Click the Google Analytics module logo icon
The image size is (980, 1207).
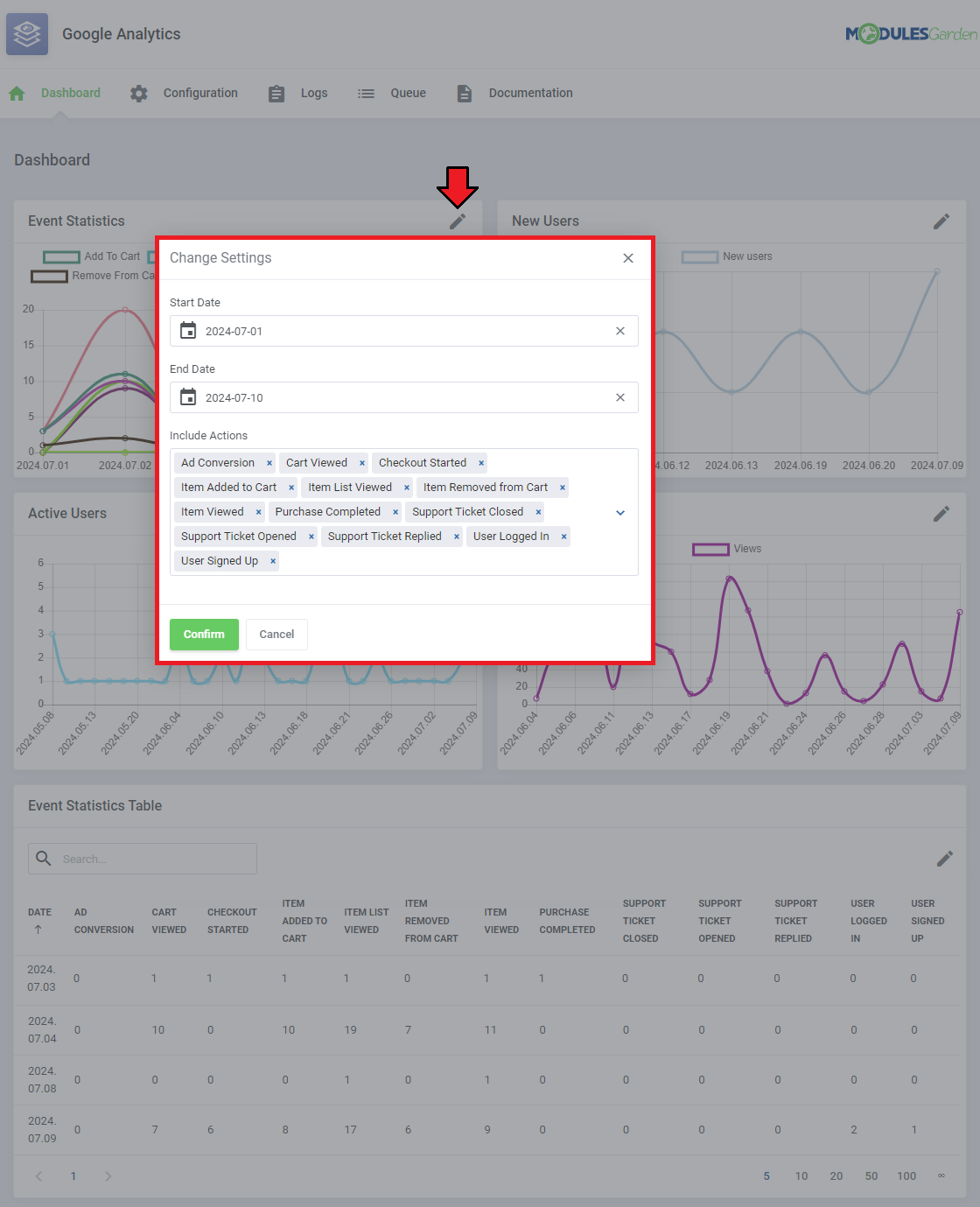[x=27, y=34]
